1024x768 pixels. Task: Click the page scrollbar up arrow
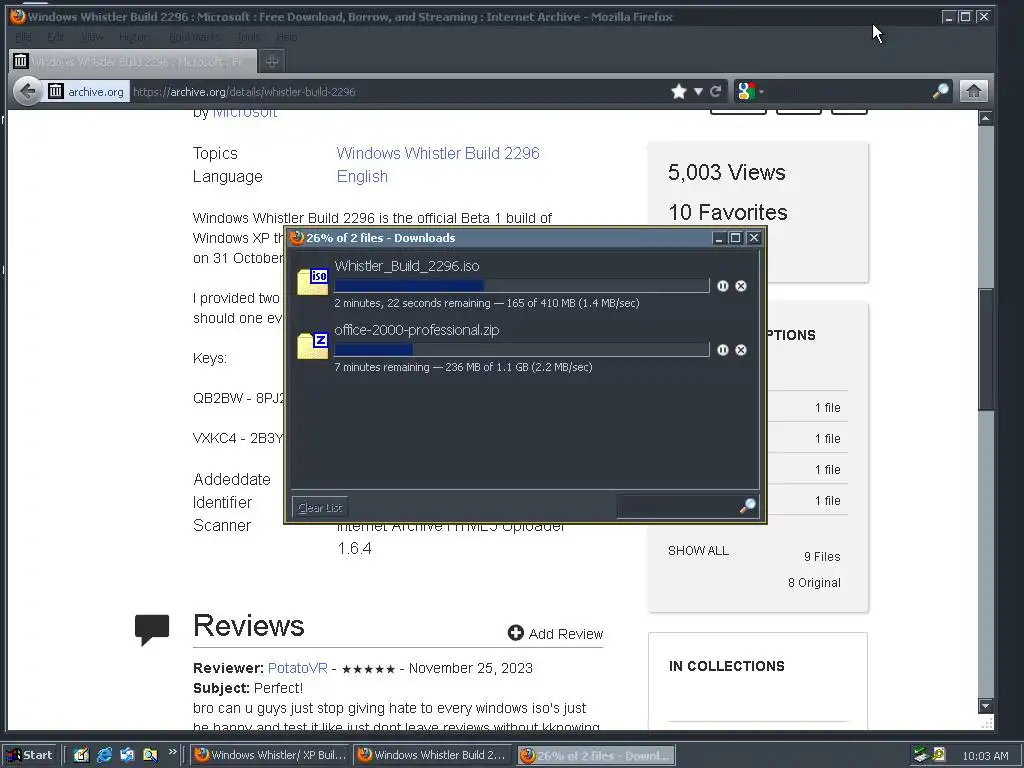pyautogui.click(x=985, y=118)
